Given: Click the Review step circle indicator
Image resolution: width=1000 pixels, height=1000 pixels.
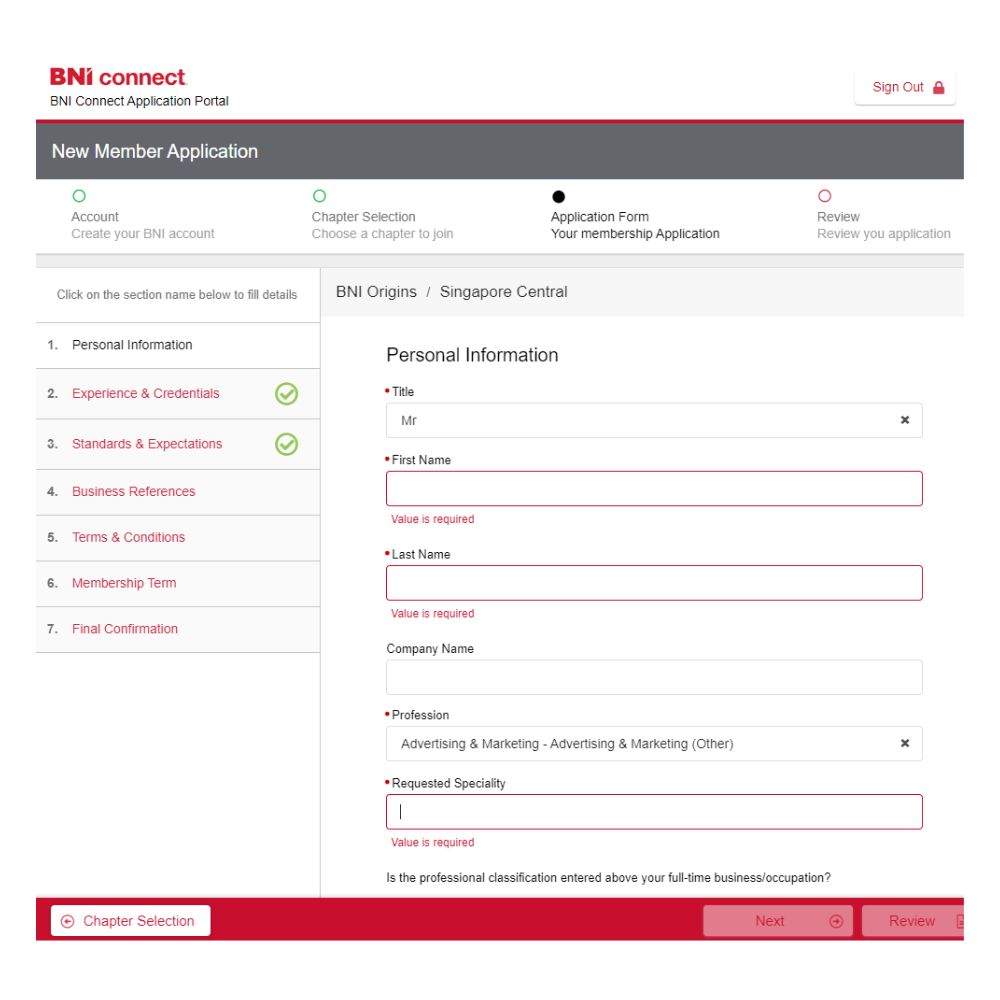Looking at the screenshot, I should (x=824, y=197).
